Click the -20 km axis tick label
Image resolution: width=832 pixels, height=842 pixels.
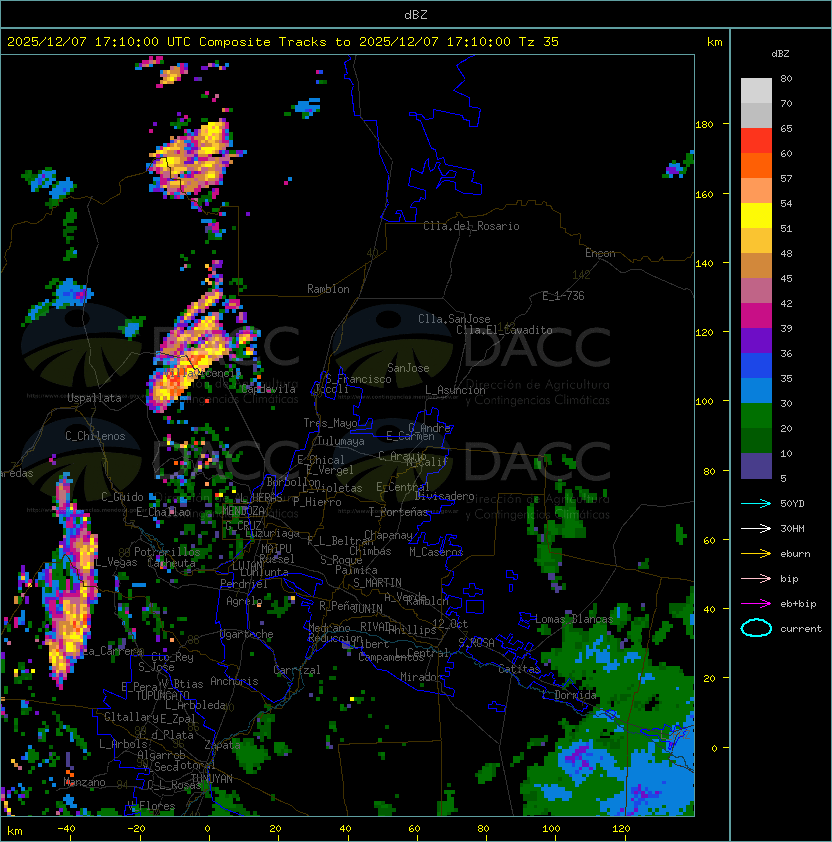[x=136, y=829]
